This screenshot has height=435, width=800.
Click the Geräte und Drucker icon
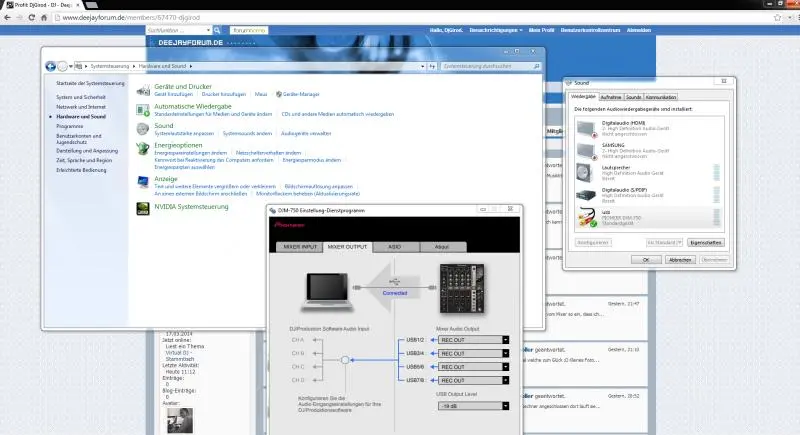pos(144,90)
